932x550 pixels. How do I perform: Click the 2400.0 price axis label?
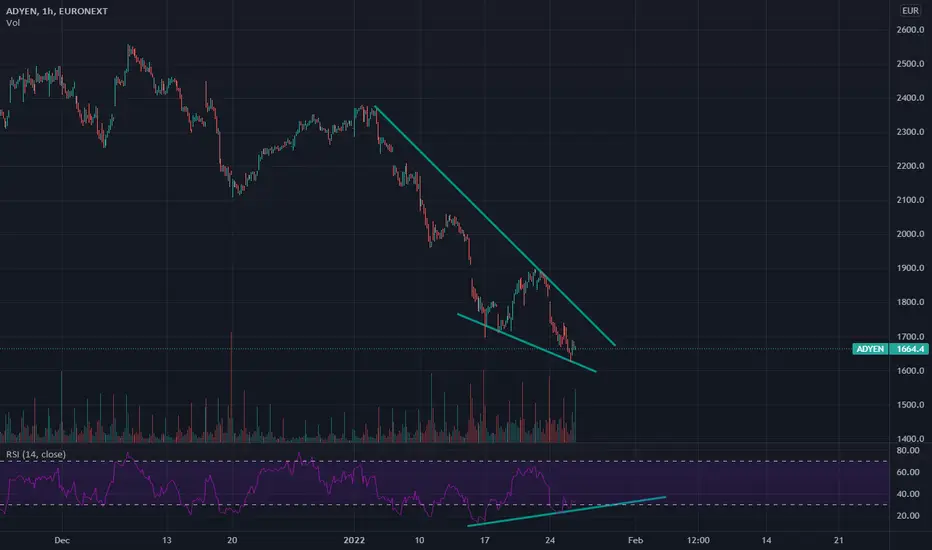pyautogui.click(x=910, y=98)
